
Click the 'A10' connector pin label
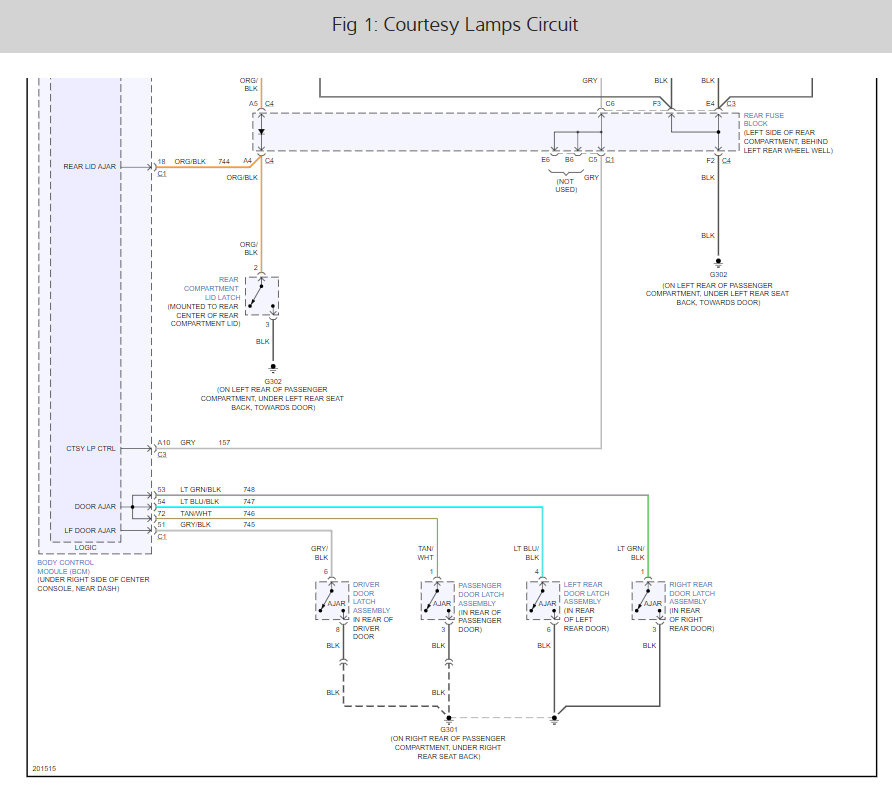164,443
